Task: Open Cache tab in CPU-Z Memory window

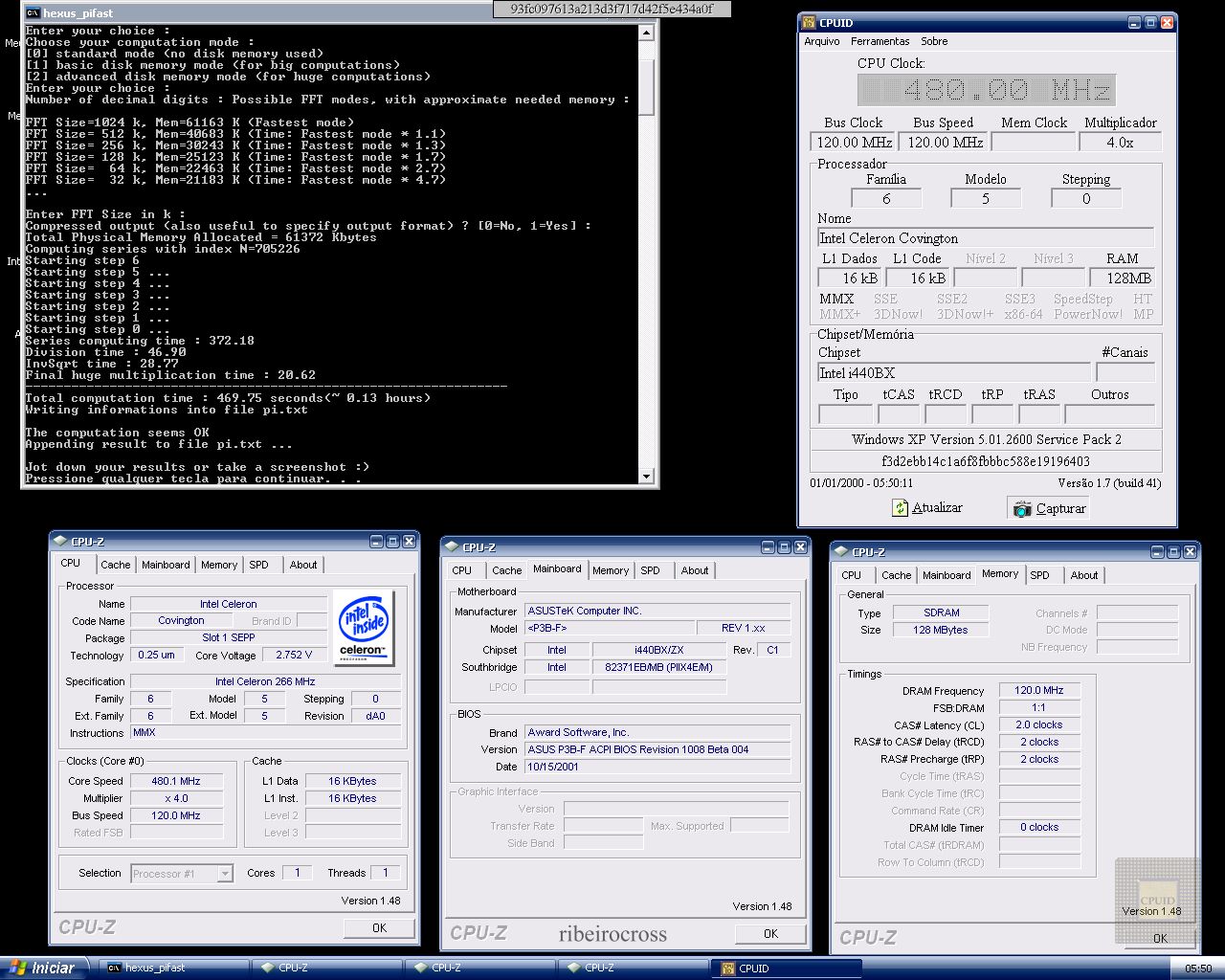Action: click(897, 575)
